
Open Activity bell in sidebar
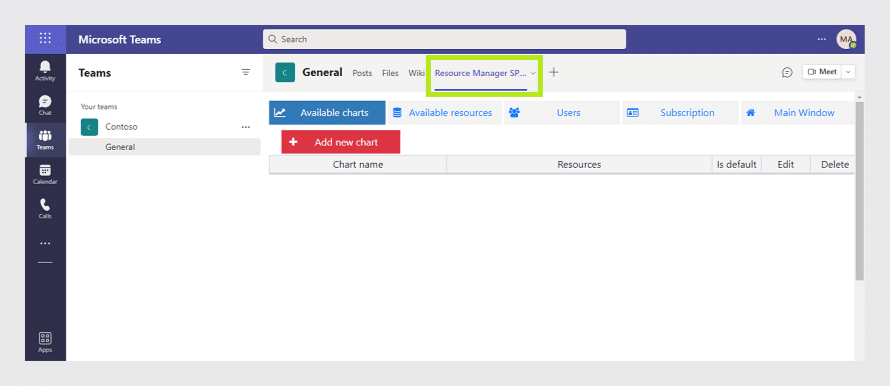click(x=45, y=71)
